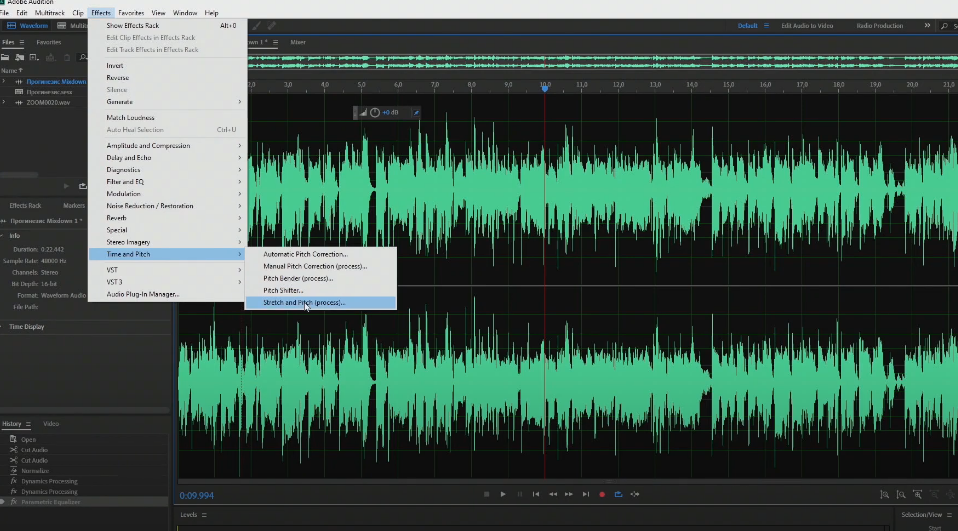Image resolution: width=958 pixels, height=531 pixels.
Task: Toggle Loop Playback in the transport
Action: (x=618, y=494)
